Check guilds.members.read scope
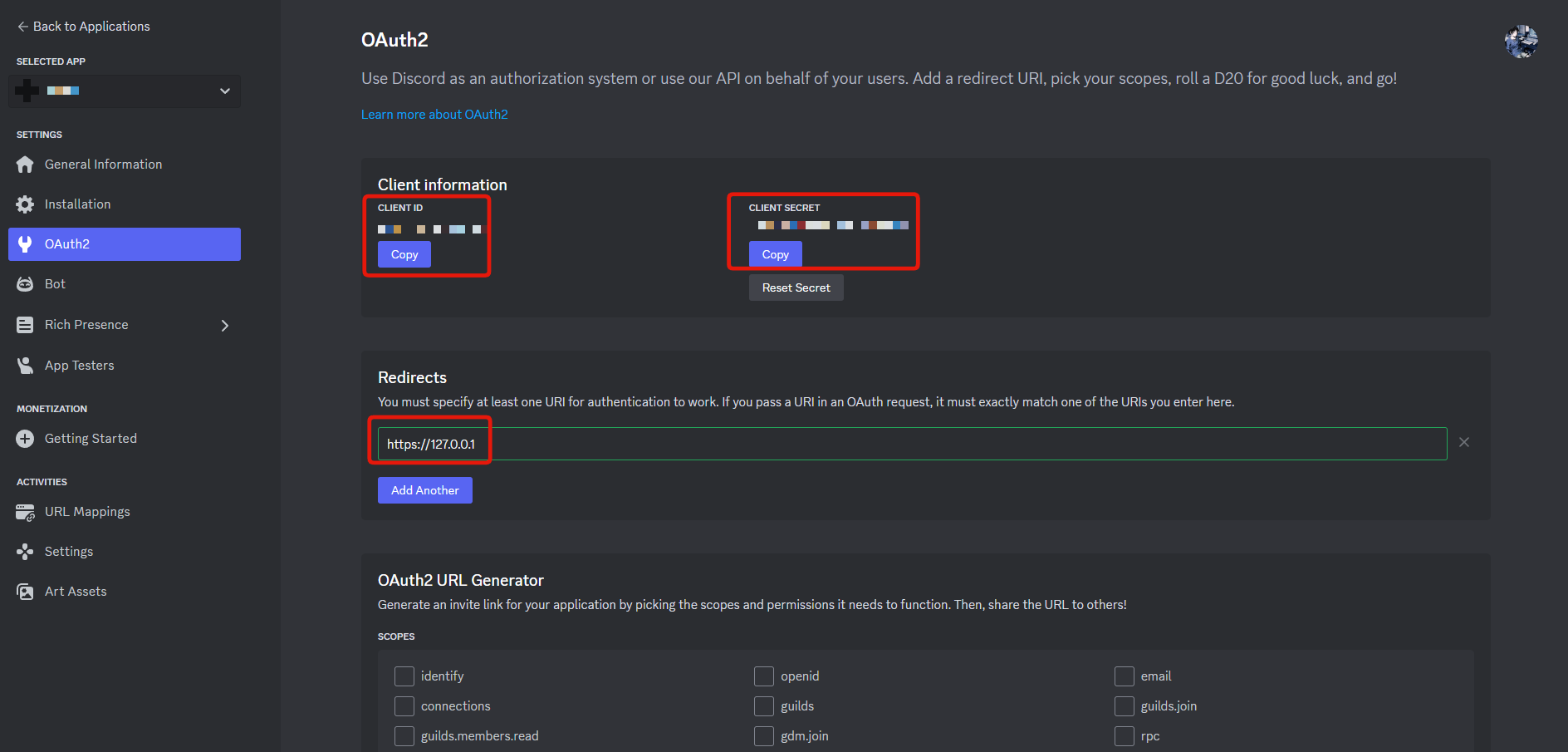 [404, 736]
